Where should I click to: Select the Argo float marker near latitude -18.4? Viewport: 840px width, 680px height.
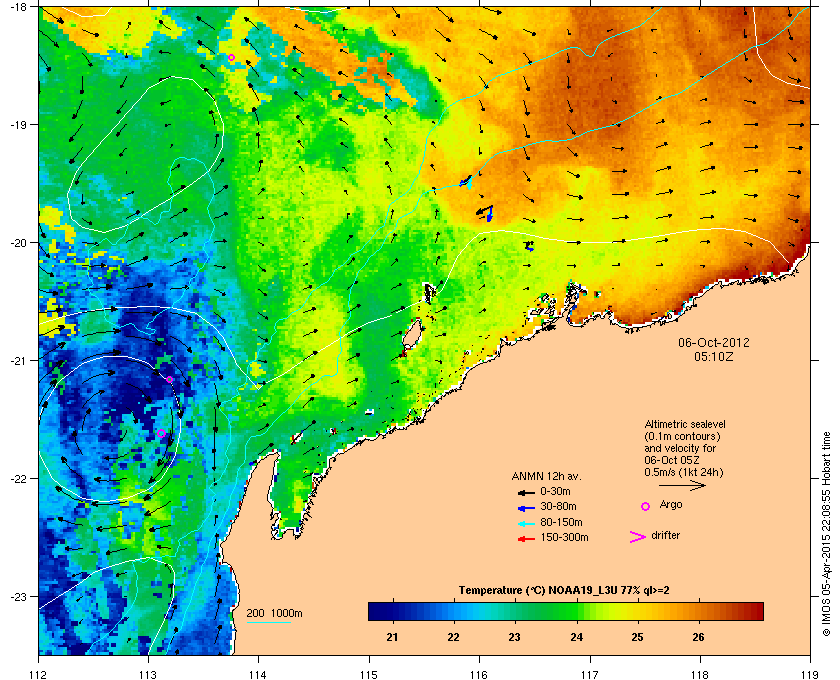pos(231,58)
